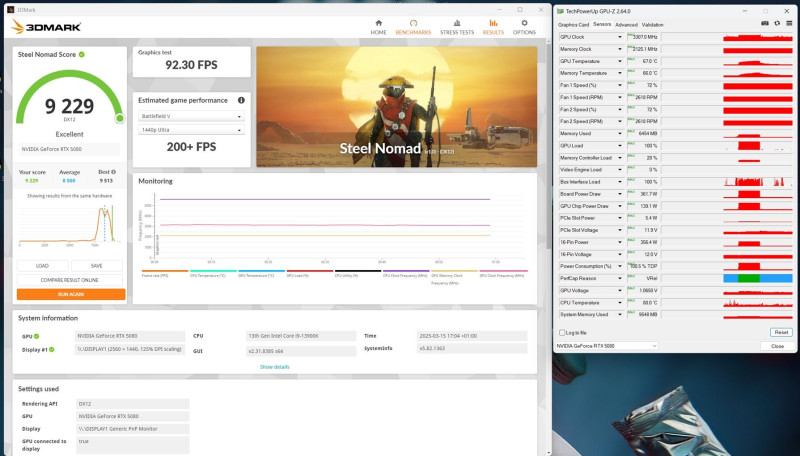Open the GPU Load sensor dropdown arrow
800x456 pixels.
pos(620,146)
